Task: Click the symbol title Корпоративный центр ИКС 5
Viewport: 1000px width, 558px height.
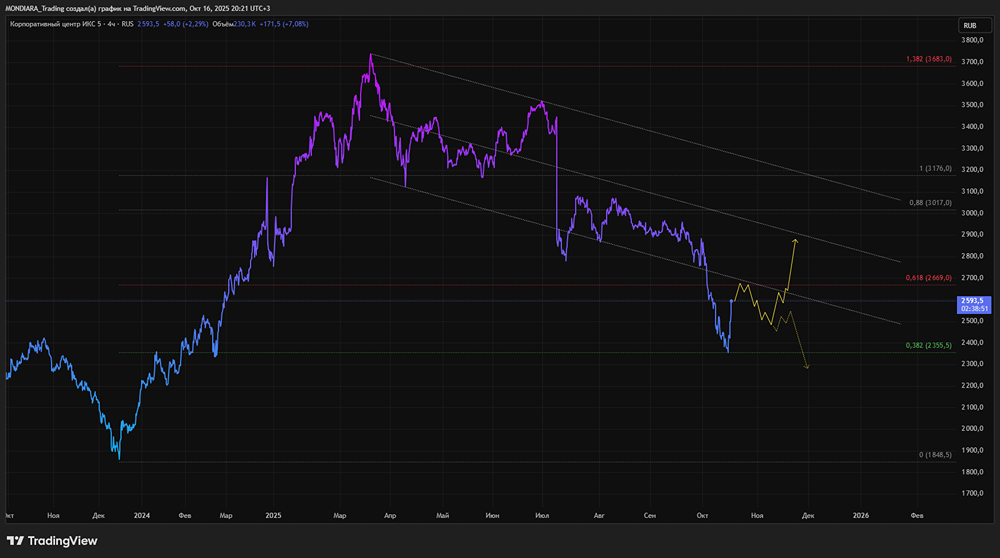Action: click(55, 24)
